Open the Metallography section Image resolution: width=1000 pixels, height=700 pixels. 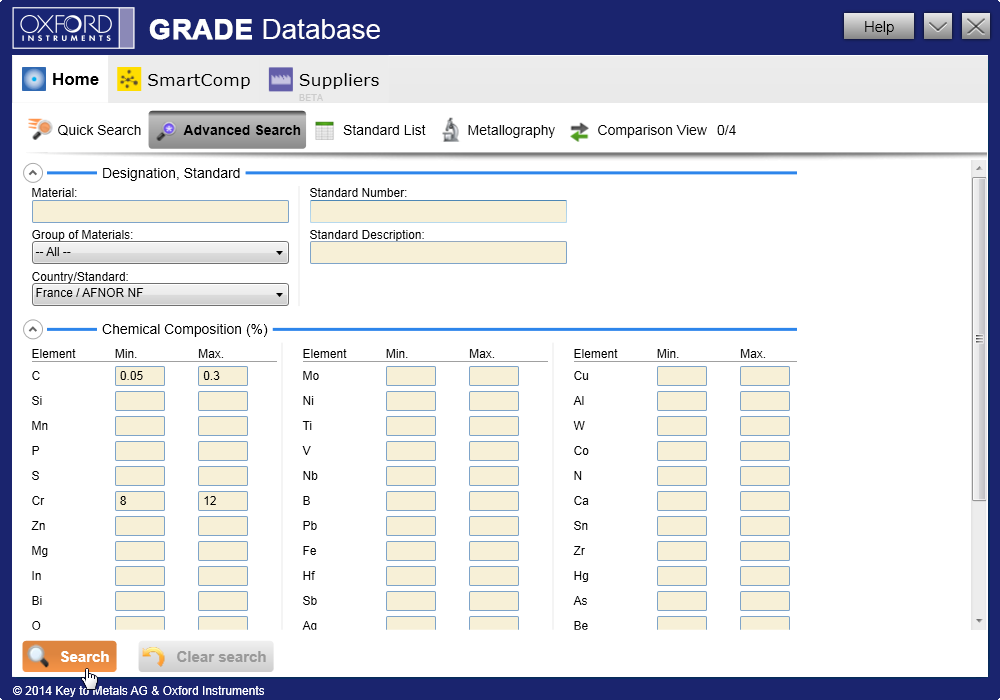[x=499, y=130]
